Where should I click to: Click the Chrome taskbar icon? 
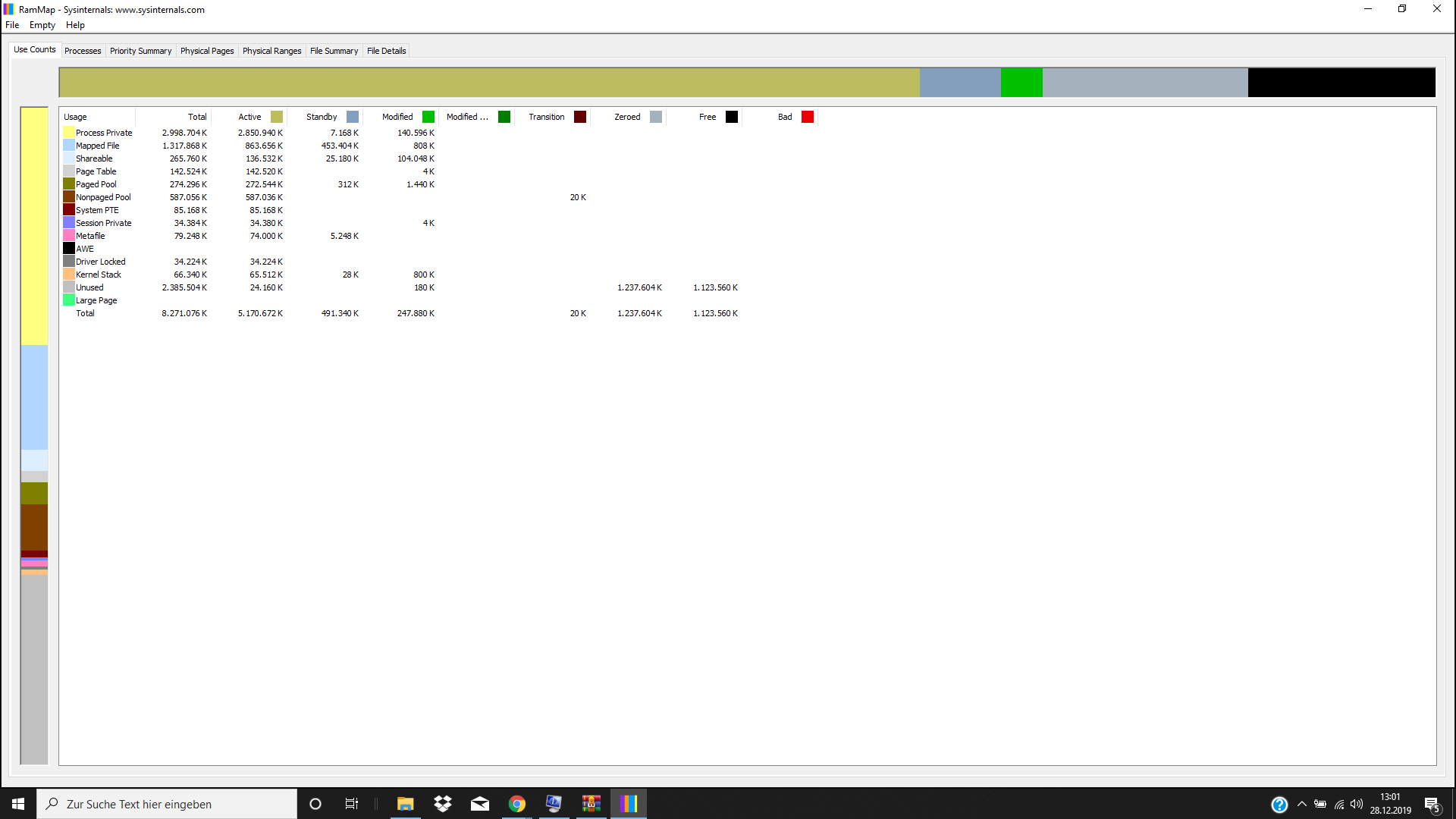517,804
